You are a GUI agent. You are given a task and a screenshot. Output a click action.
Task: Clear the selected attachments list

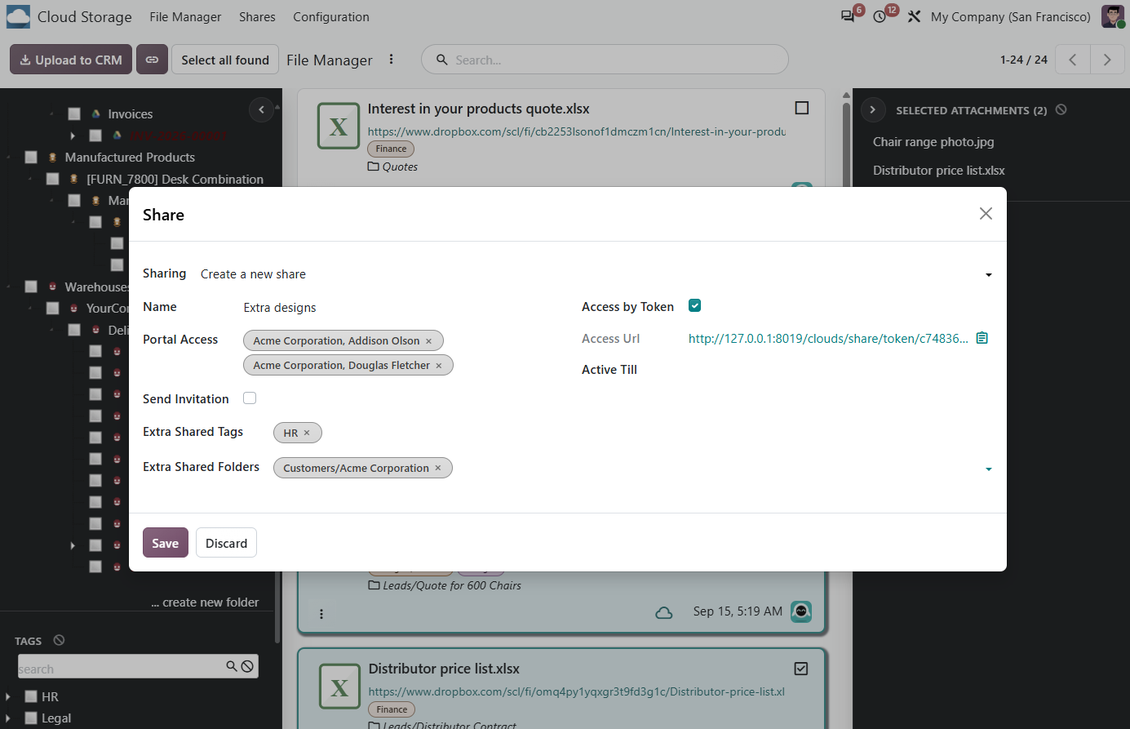pos(1061,109)
